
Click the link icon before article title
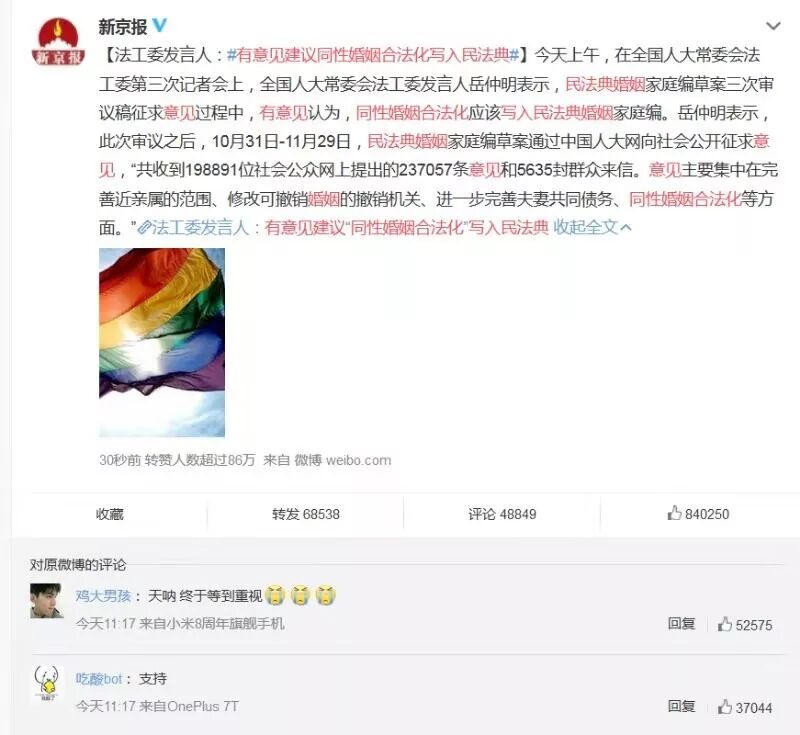pyautogui.click(x=144, y=227)
